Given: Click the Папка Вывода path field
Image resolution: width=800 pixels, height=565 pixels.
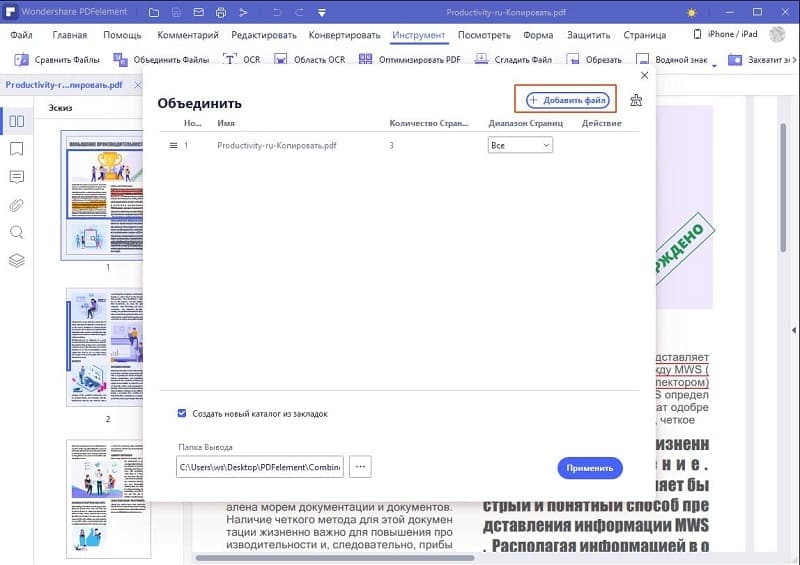Looking at the screenshot, I should pyautogui.click(x=260, y=467).
